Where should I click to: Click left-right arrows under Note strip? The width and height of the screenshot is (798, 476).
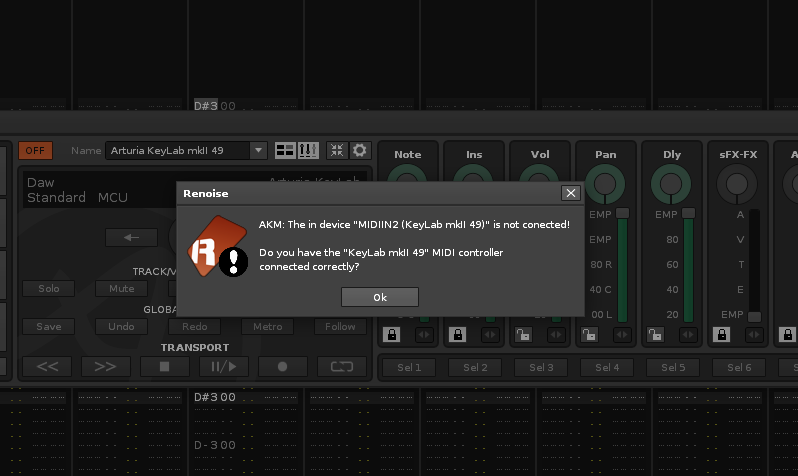[x=424, y=334]
